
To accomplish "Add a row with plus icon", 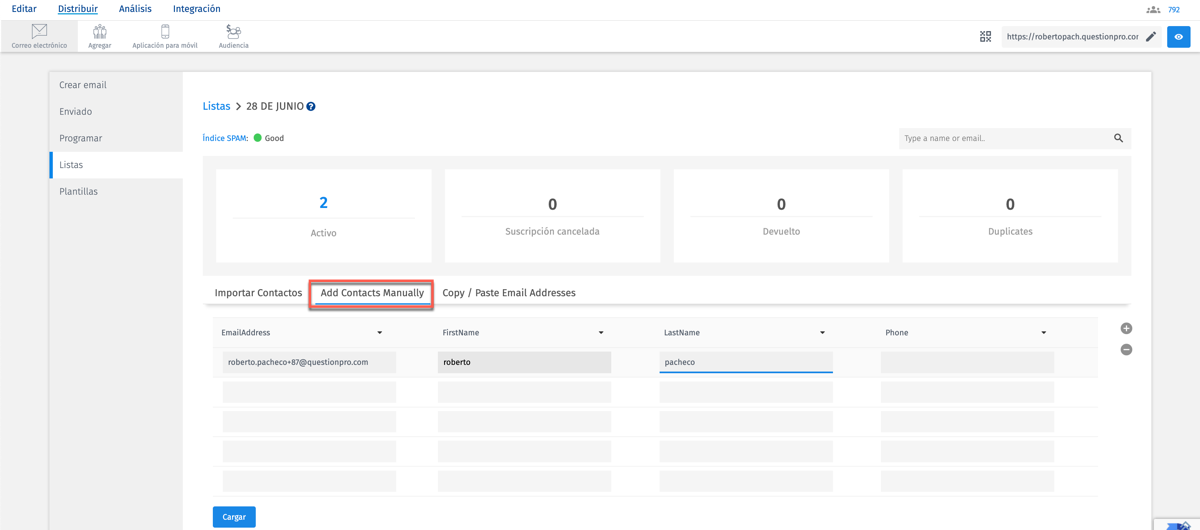I will pos(1126,328).
